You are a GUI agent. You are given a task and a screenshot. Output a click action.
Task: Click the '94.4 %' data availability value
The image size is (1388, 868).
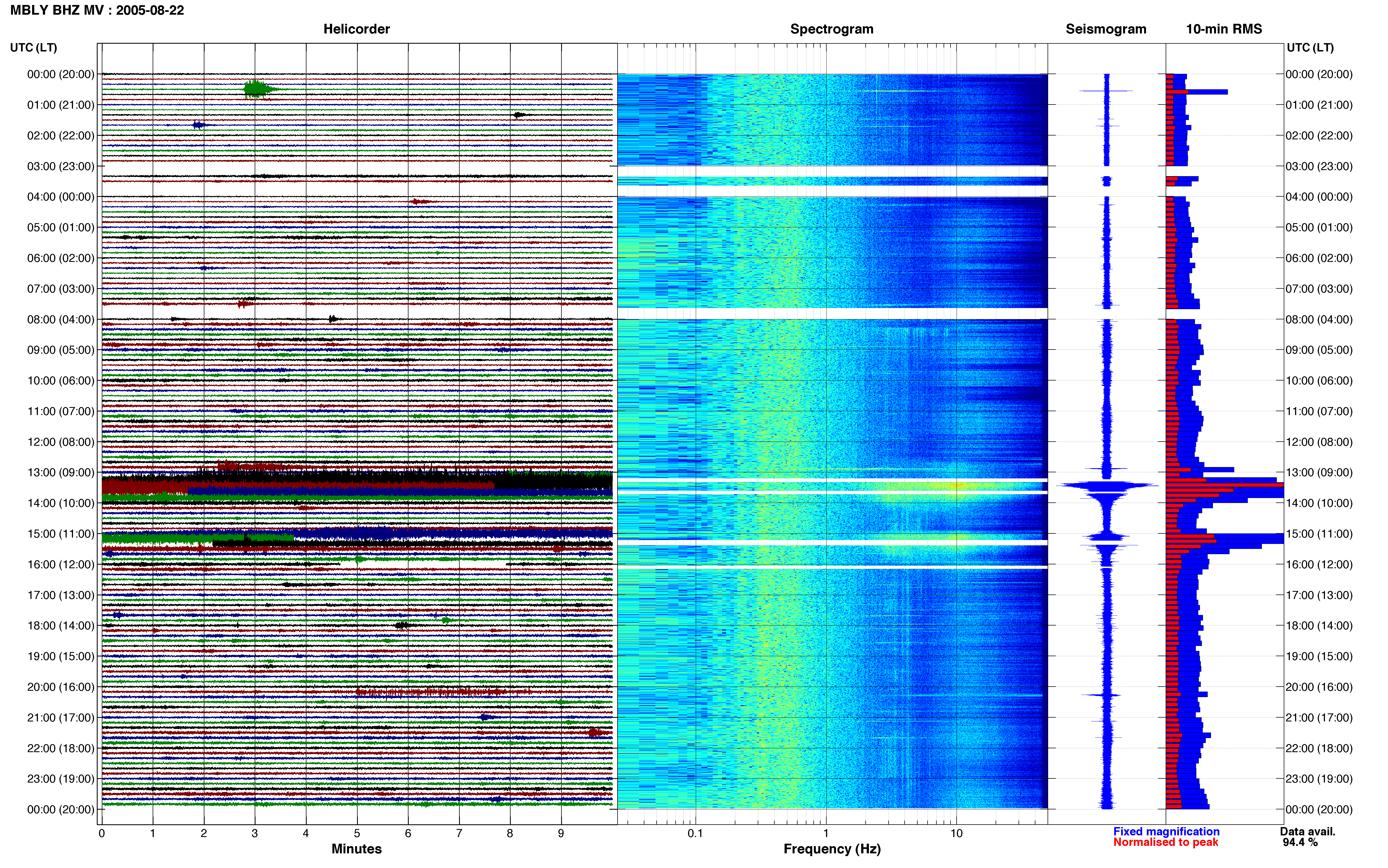(x=1300, y=842)
